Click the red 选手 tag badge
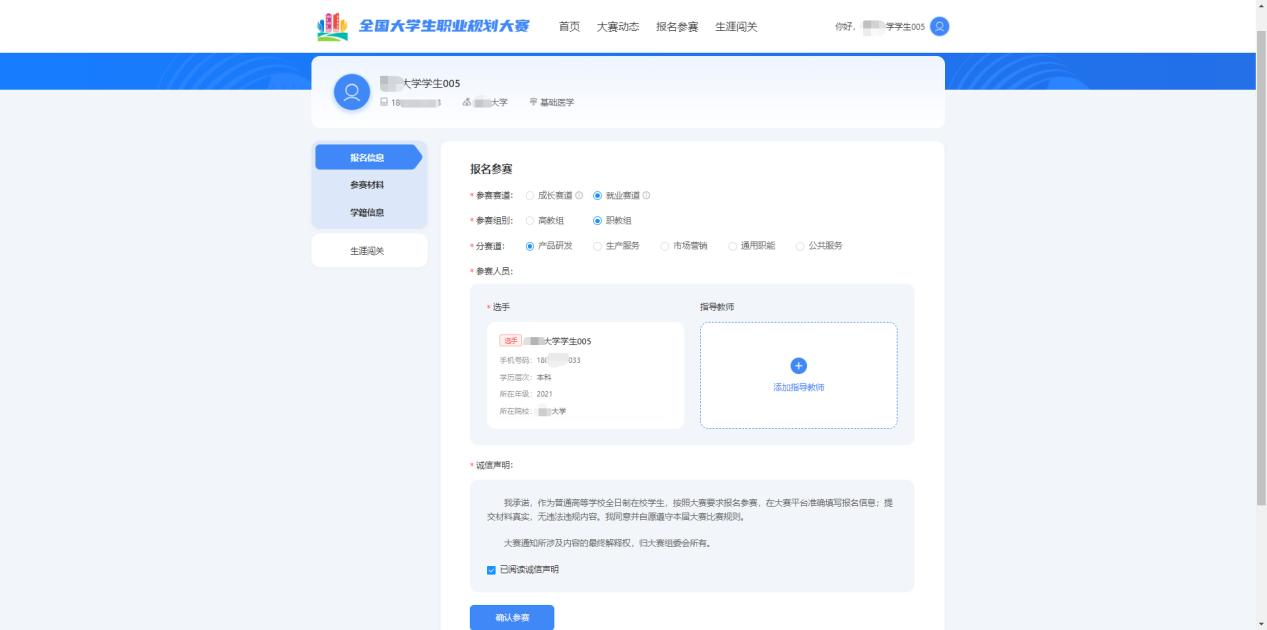This screenshot has width=1267, height=630. coord(510,341)
